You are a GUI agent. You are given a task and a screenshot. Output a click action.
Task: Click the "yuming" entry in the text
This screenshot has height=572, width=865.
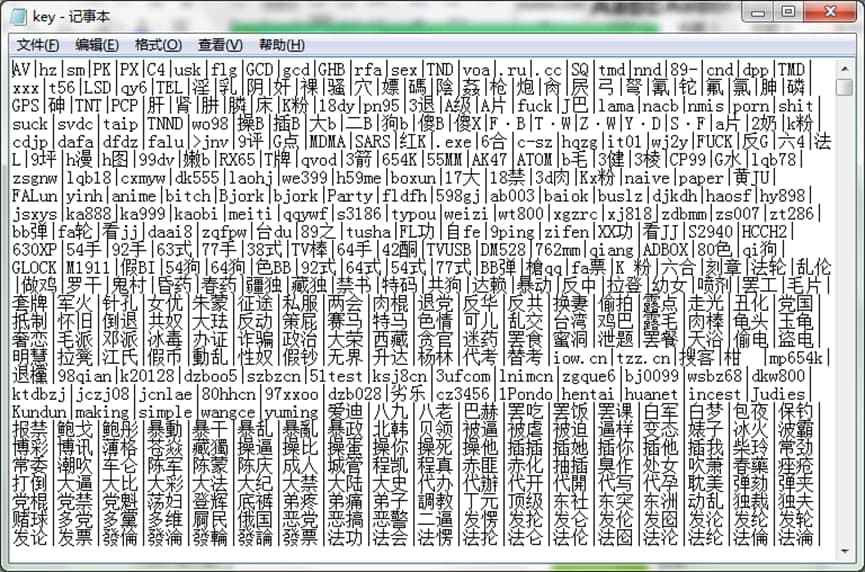(291, 412)
